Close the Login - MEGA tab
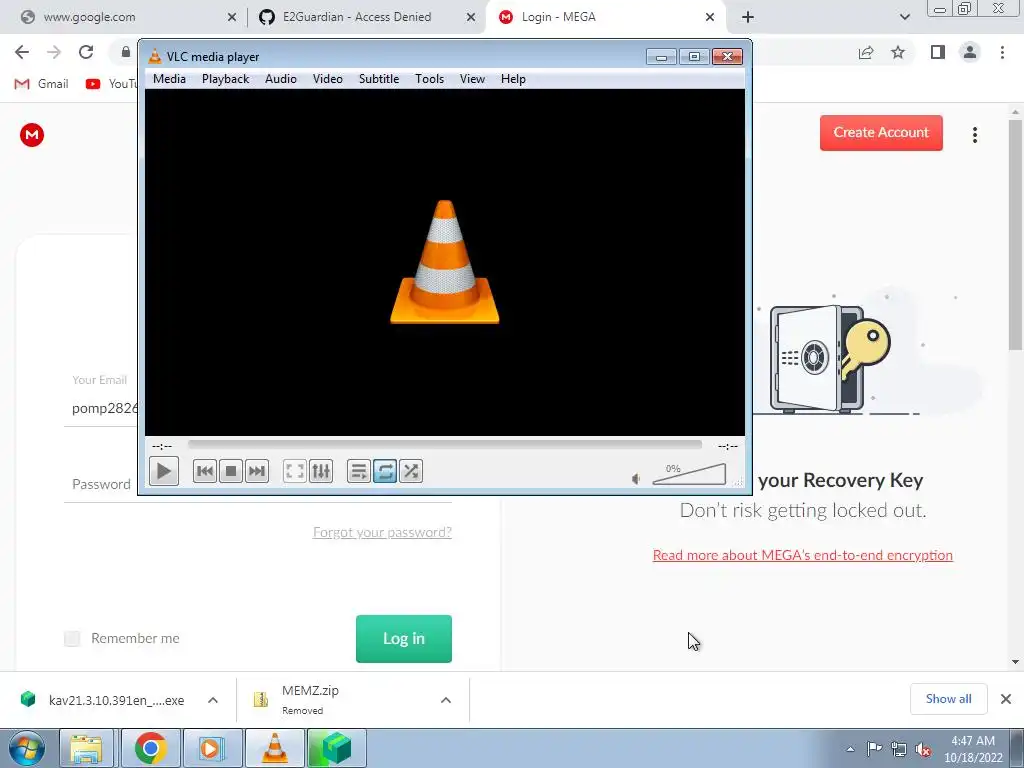The height and width of the screenshot is (768, 1024). (710, 17)
